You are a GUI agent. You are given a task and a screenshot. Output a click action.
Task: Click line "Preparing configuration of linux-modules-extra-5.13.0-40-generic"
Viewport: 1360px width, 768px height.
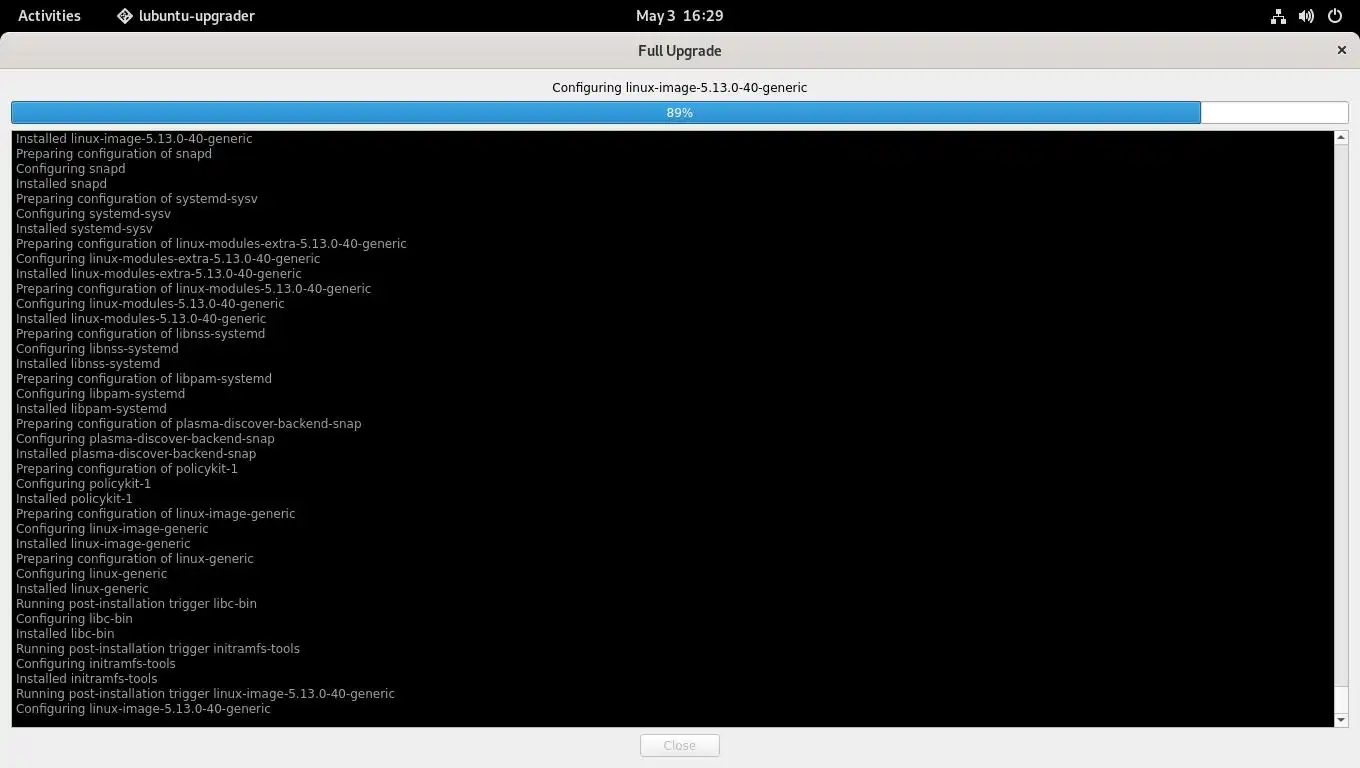pyautogui.click(x=211, y=244)
